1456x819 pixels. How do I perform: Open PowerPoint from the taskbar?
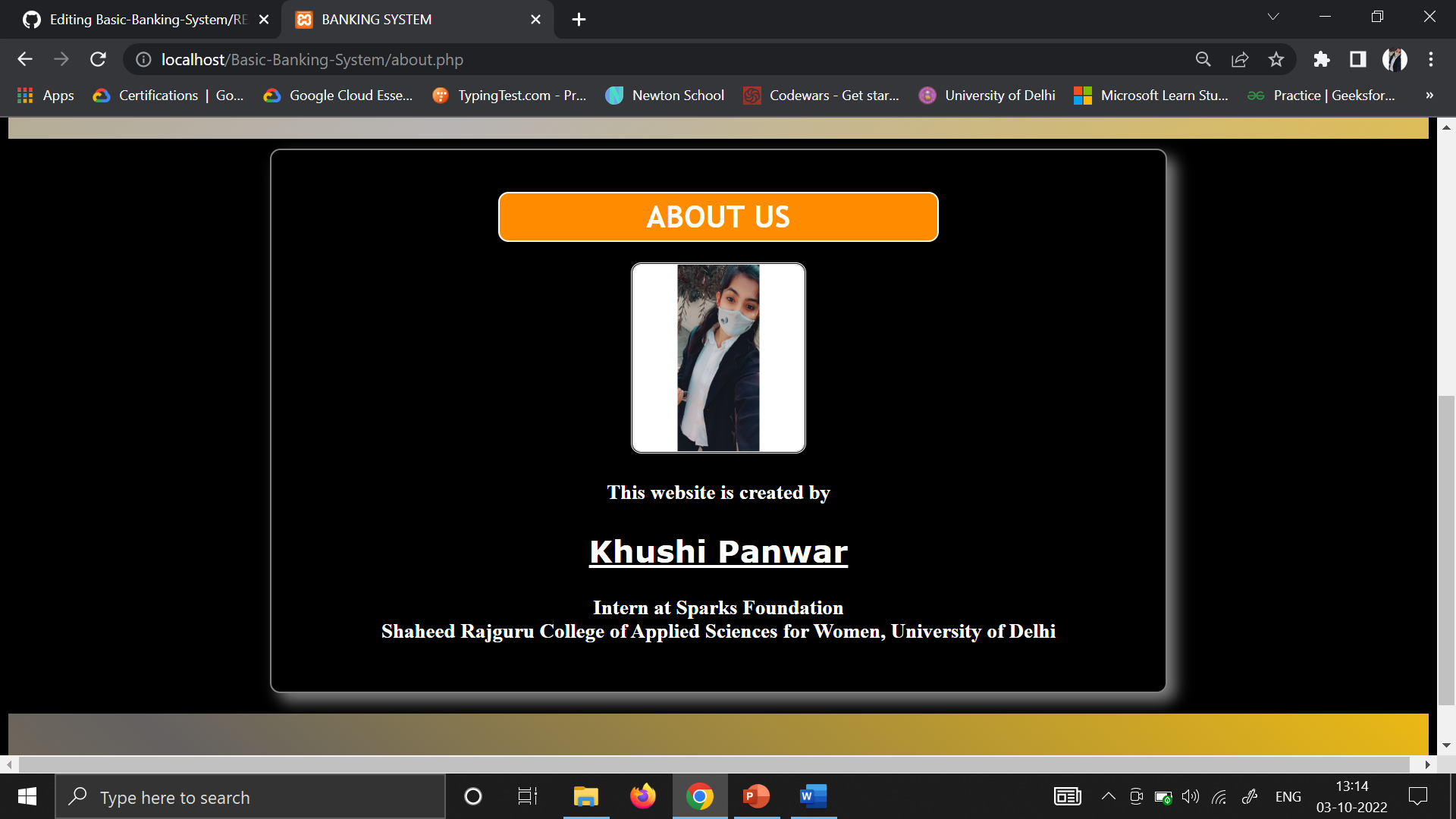(755, 796)
